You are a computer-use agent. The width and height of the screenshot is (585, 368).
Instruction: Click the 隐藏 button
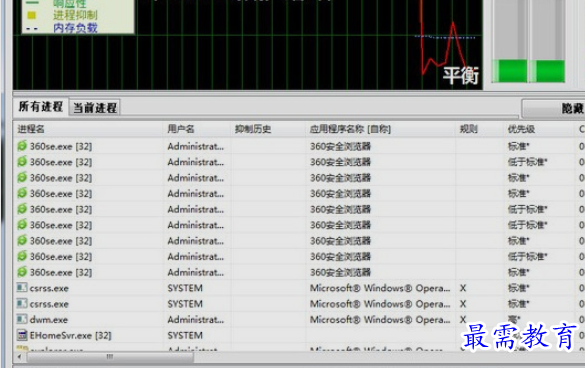click(554, 109)
